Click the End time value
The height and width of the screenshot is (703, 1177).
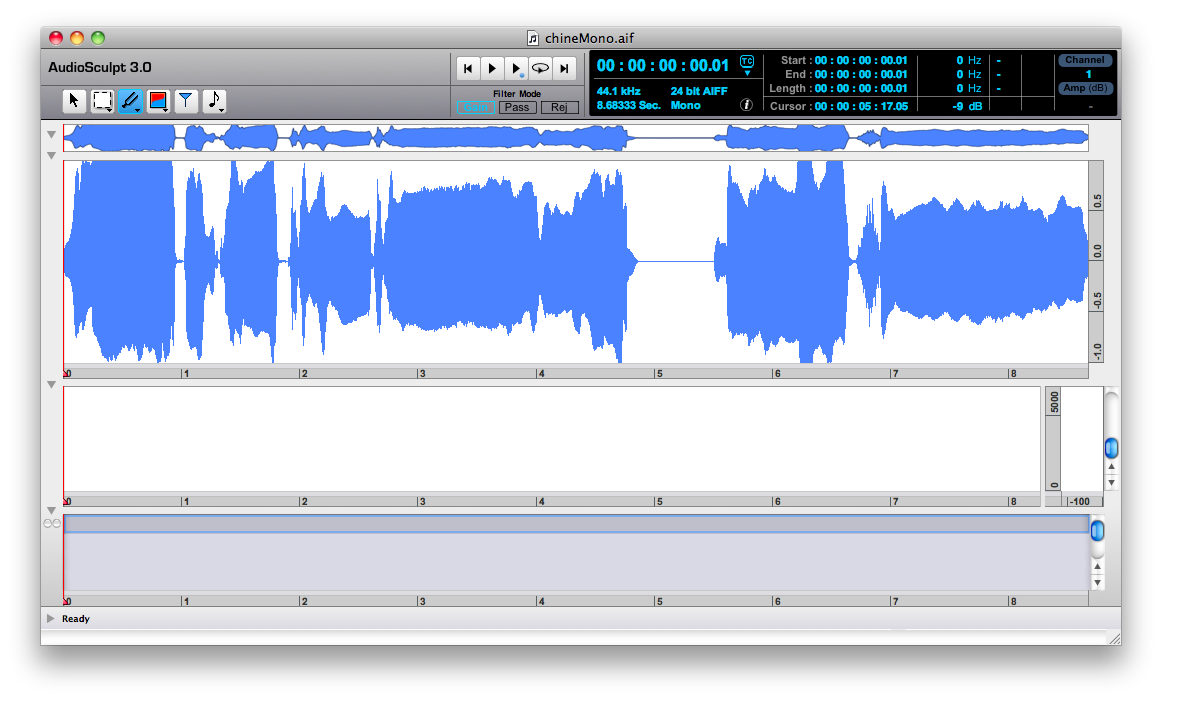click(x=861, y=74)
